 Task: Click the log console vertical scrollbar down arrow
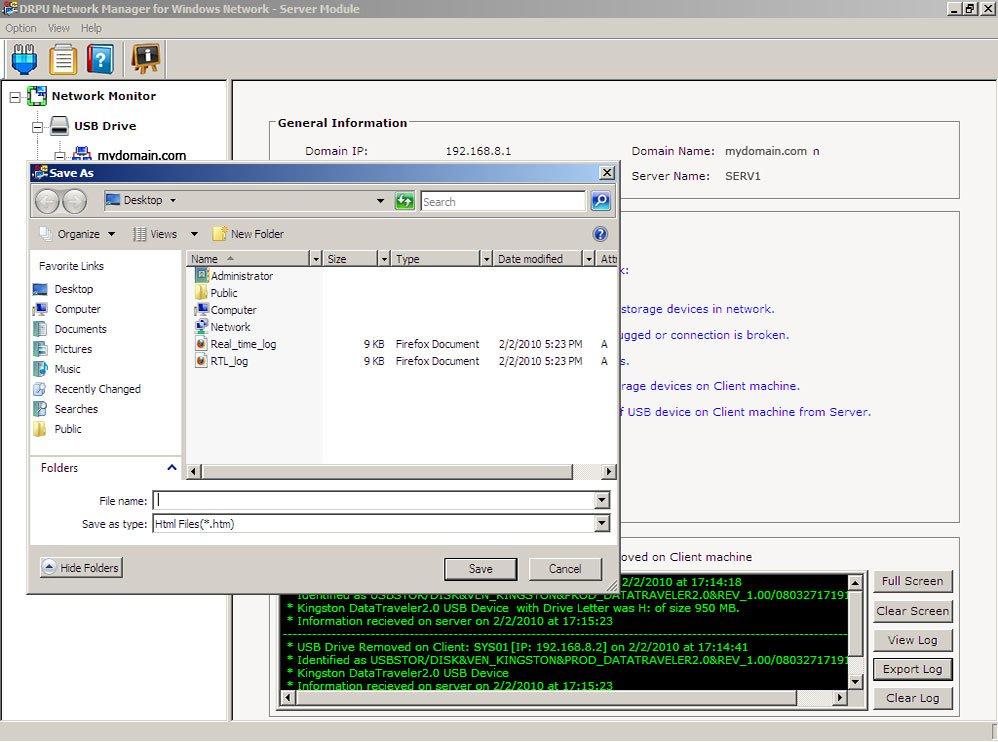click(855, 682)
